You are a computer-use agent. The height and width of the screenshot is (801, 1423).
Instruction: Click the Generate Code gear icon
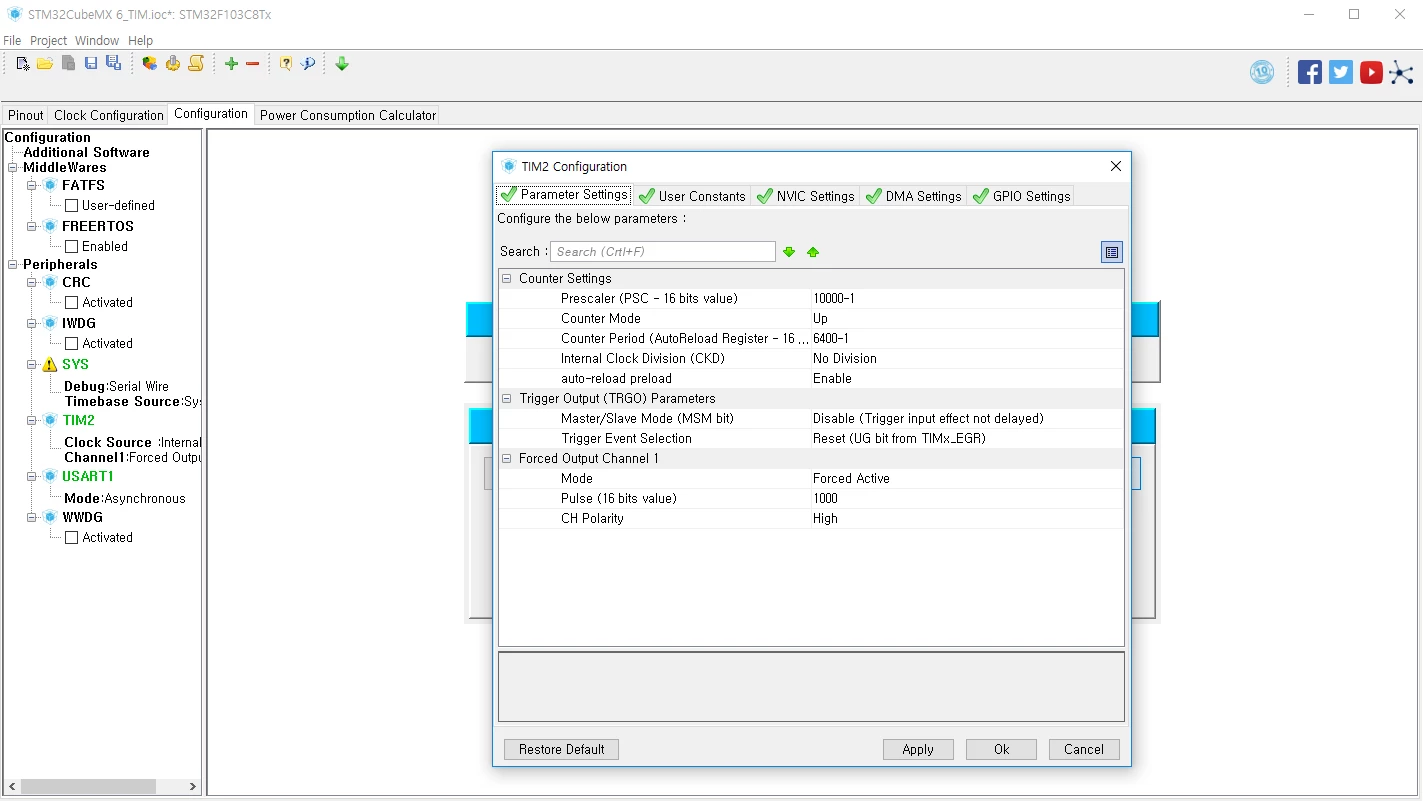pyautogui.click(x=173, y=64)
